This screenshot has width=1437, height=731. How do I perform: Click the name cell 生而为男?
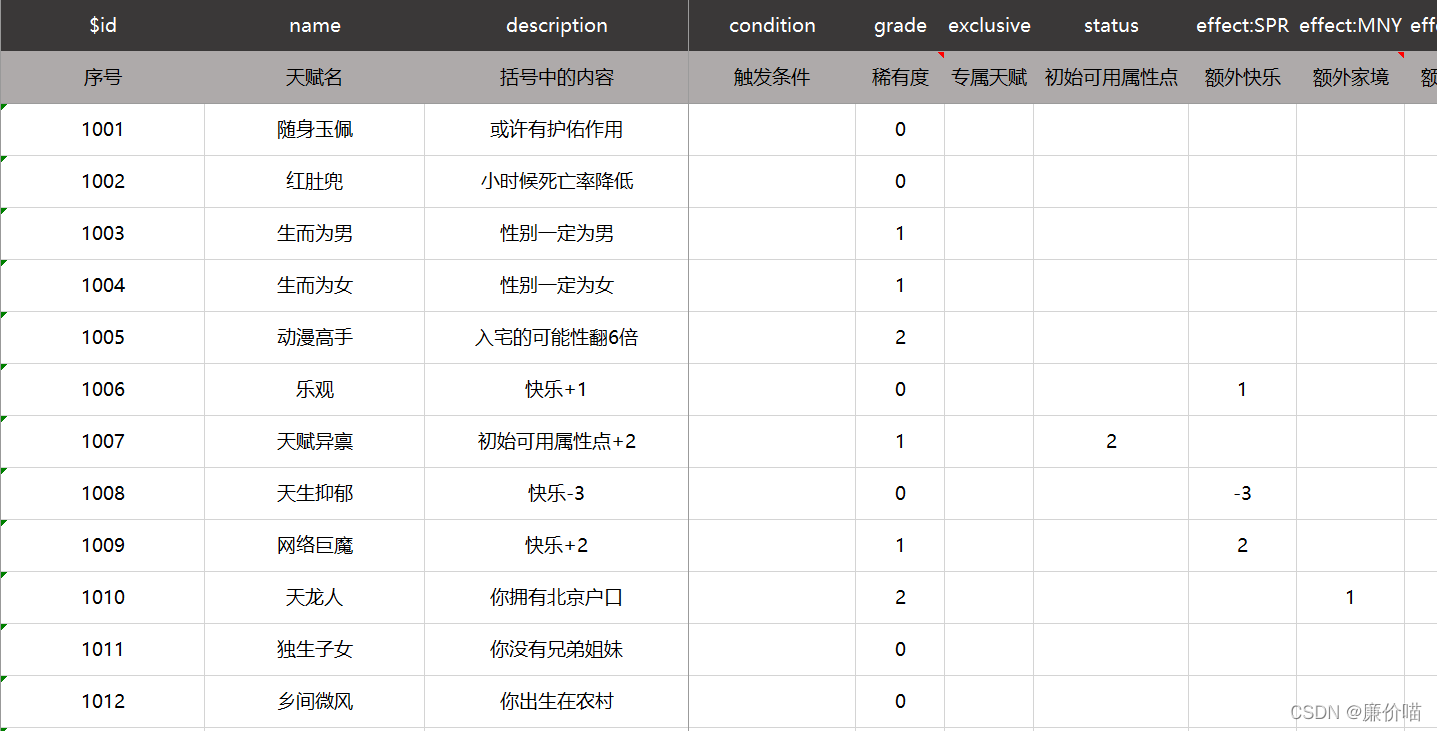[314, 233]
